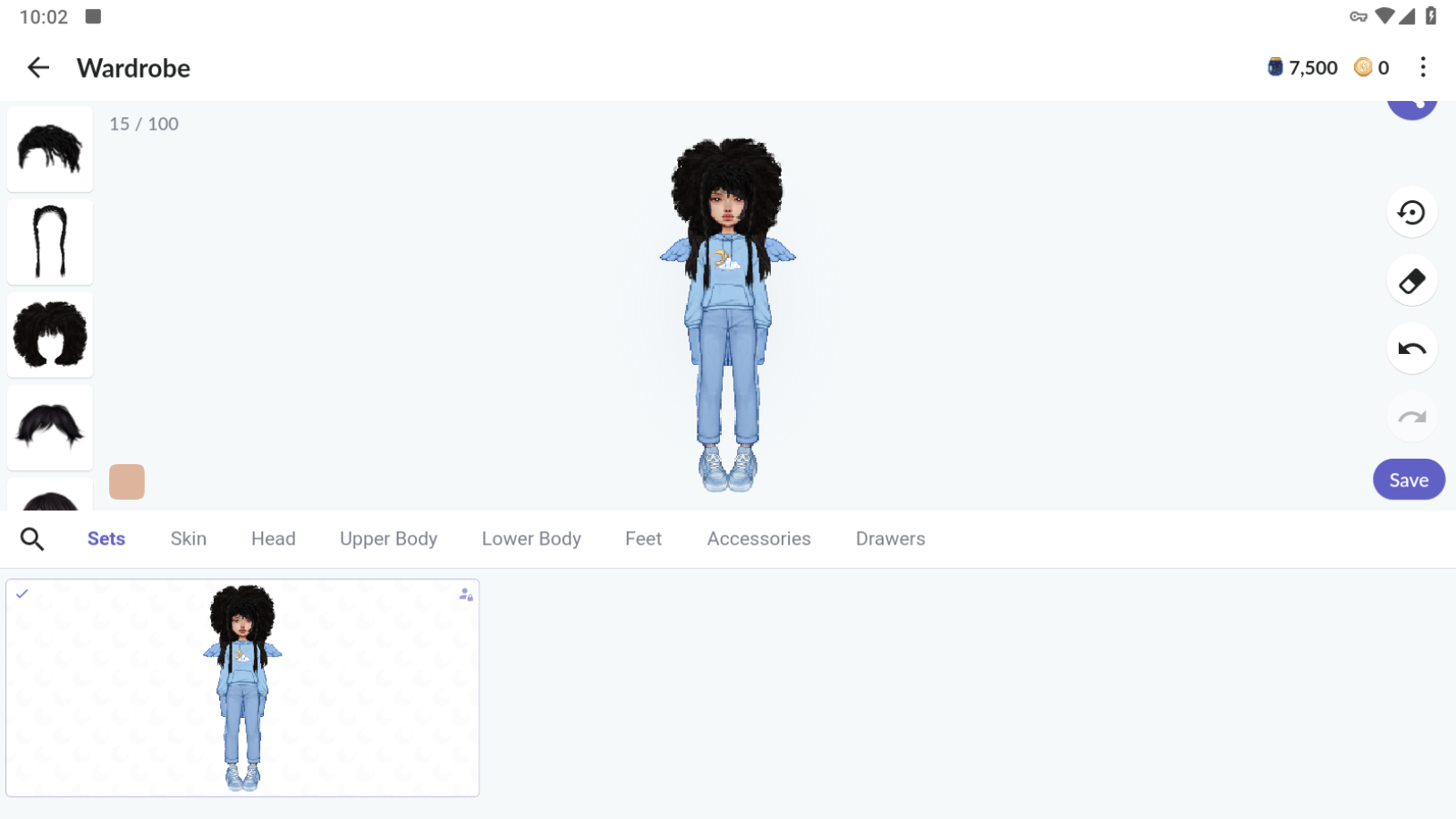The width and height of the screenshot is (1456, 819).
Task: Redo the outfit change
Action: 1411,417
